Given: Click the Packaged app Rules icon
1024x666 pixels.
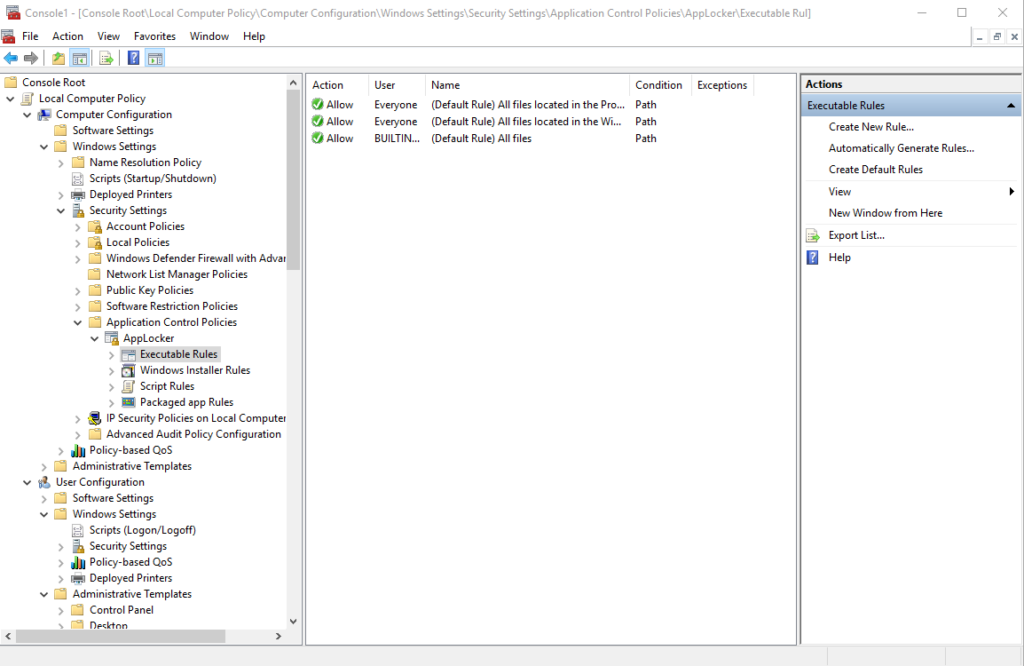Looking at the screenshot, I should tap(129, 402).
